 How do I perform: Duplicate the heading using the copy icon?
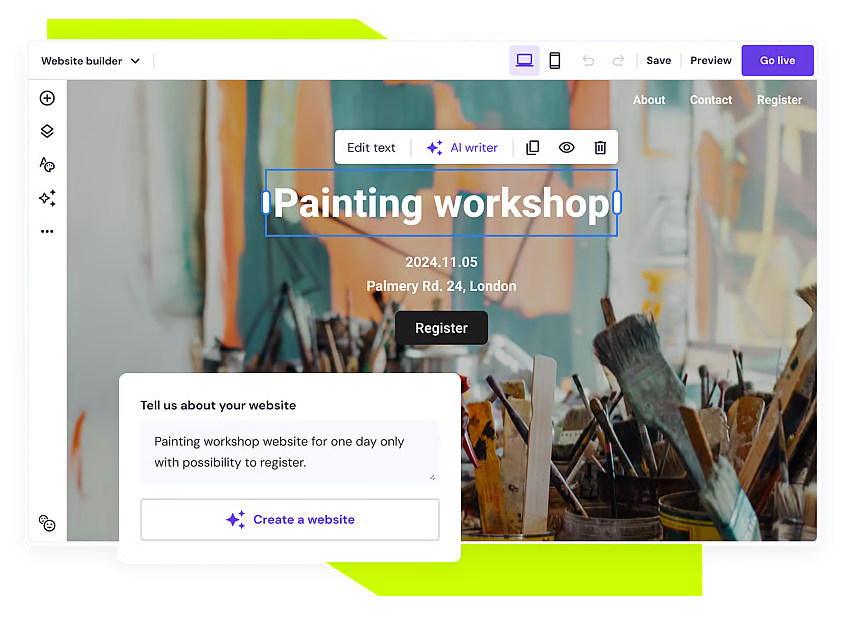point(532,147)
